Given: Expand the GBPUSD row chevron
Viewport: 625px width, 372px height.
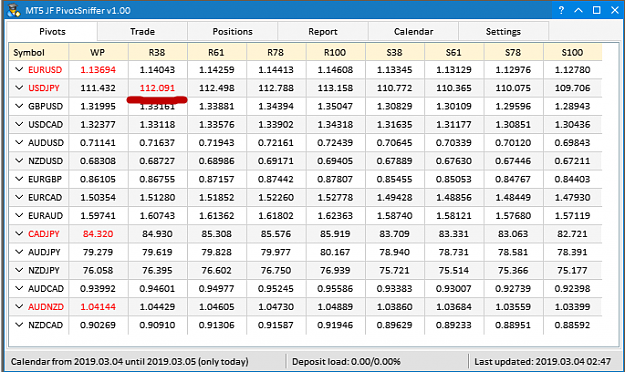Looking at the screenshot, I should (19, 106).
